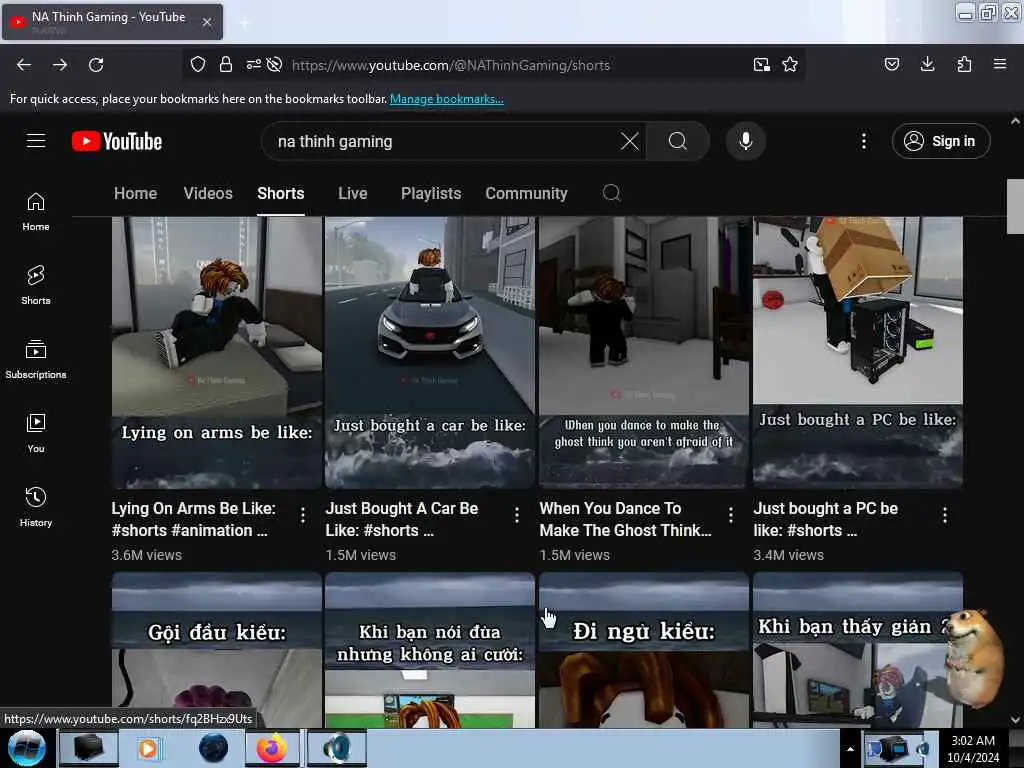Reload the page

pyautogui.click(x=96, y=65)
